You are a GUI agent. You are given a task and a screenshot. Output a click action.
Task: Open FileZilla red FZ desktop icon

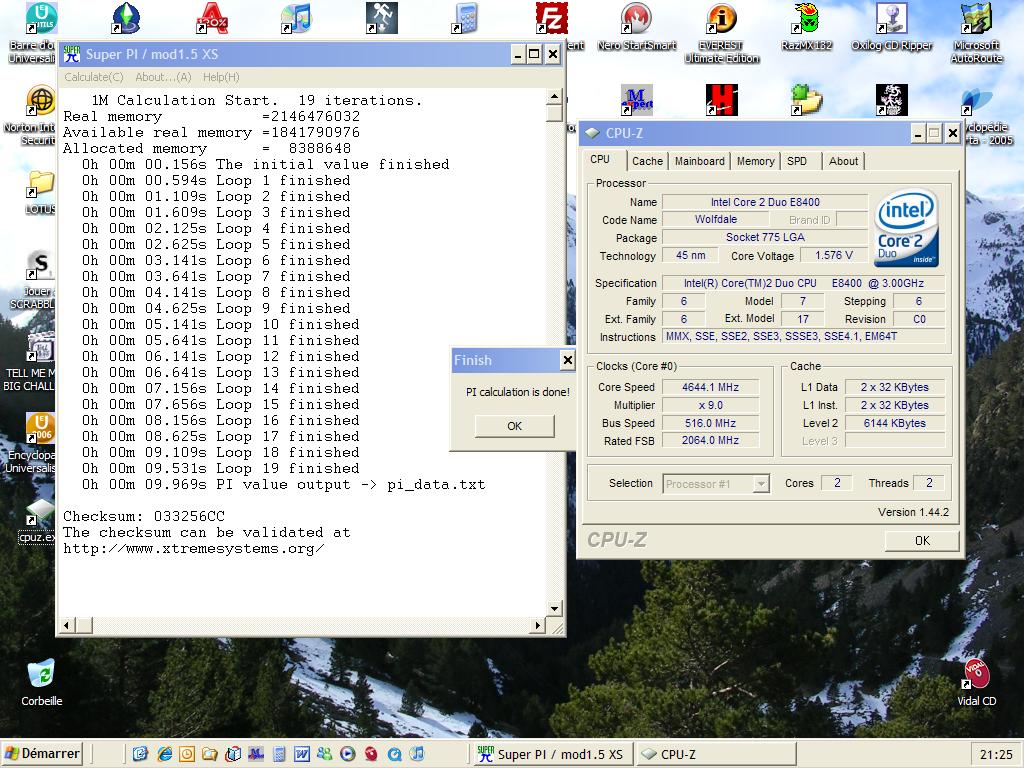click(x=551, y=18)
